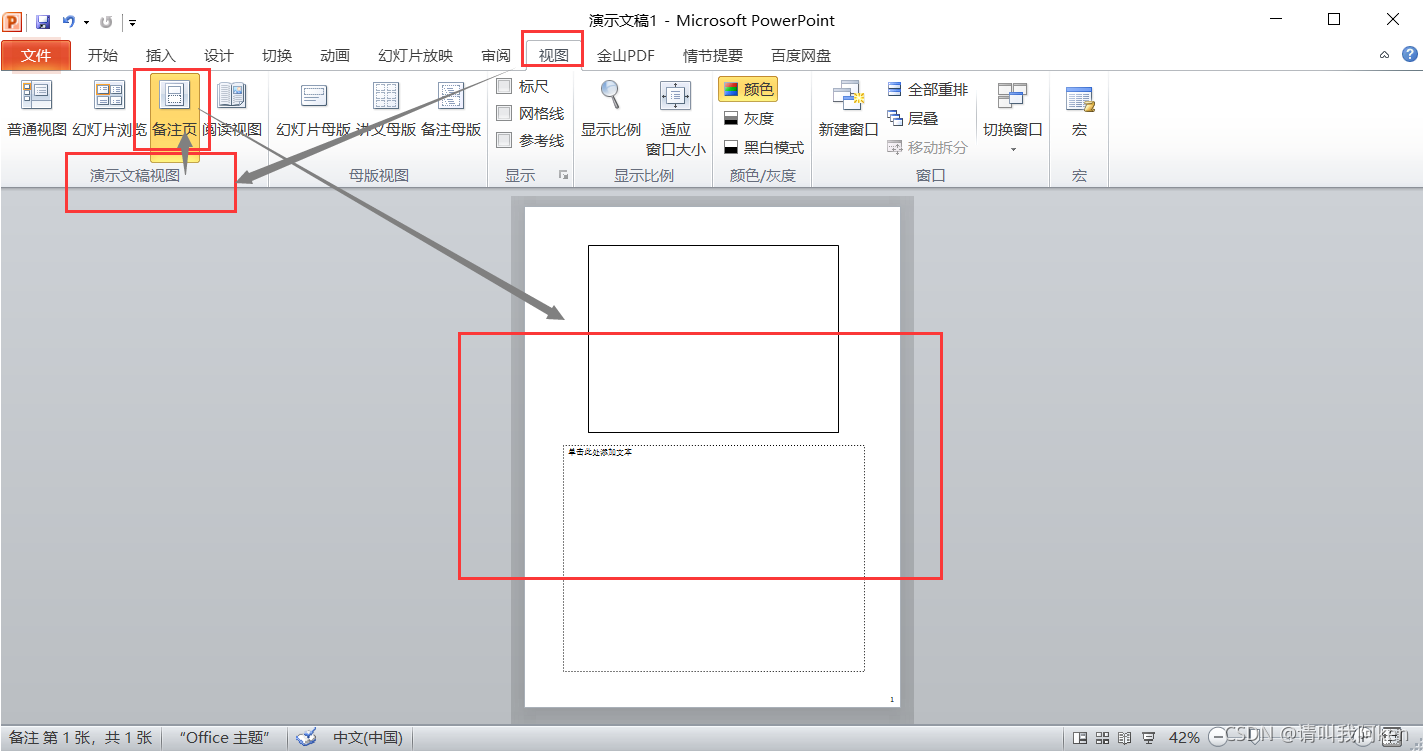Screen dimensions: 1424x752
Task: Click the spell check icon in status bar
Action: [307, 738]
